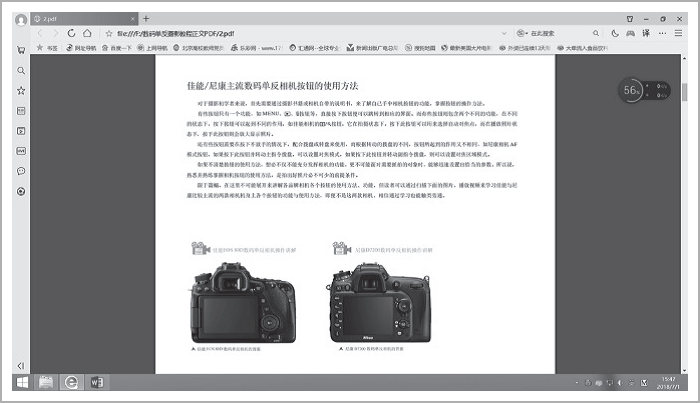Screen dimensions: 700x403
Task: Open the sidebar chat bubble icon
Action: coord(21,171)
